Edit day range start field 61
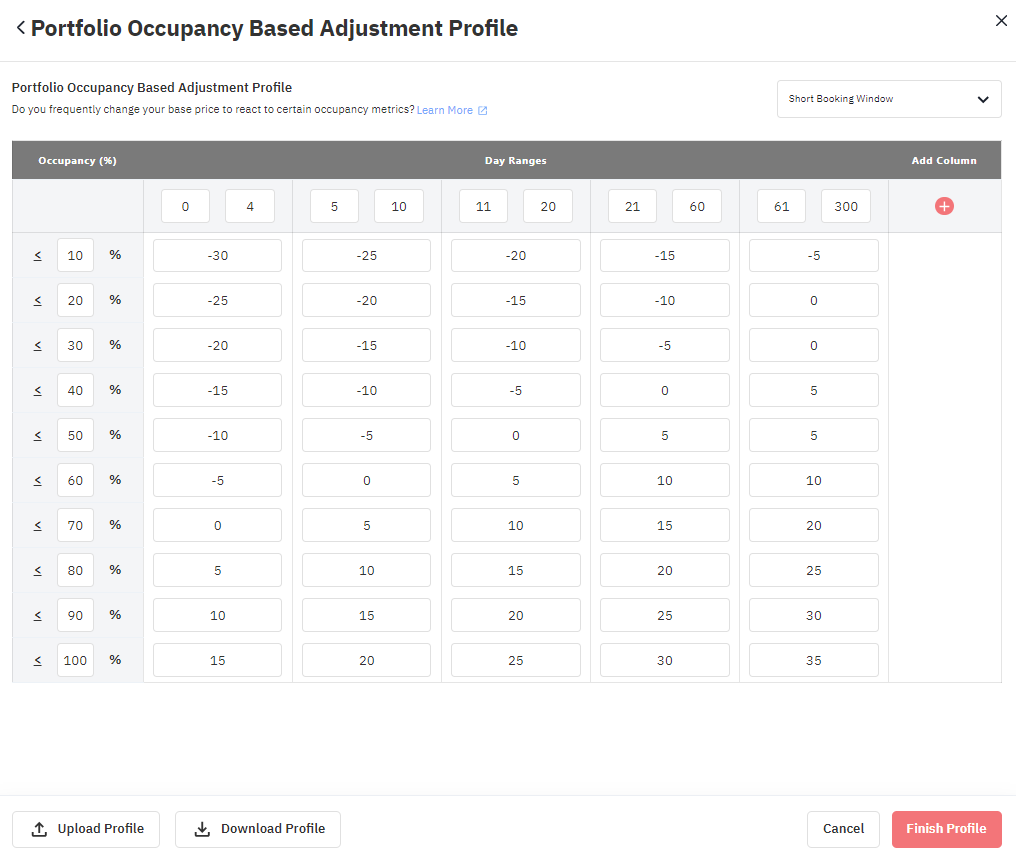This screenshot has width=1016, height=857. (x=781, y=206)
